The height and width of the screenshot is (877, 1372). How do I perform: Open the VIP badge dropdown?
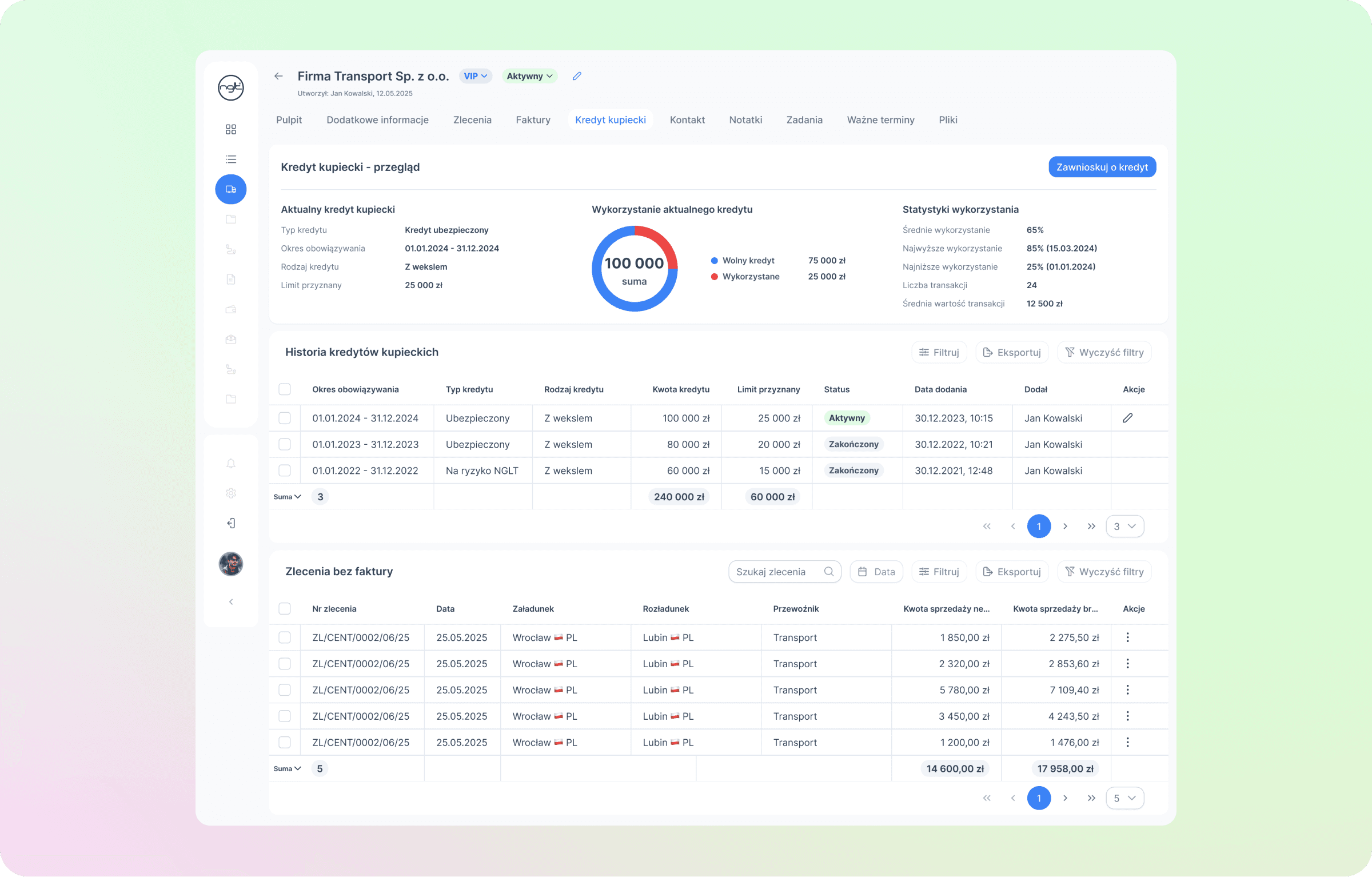pos(475,76)
